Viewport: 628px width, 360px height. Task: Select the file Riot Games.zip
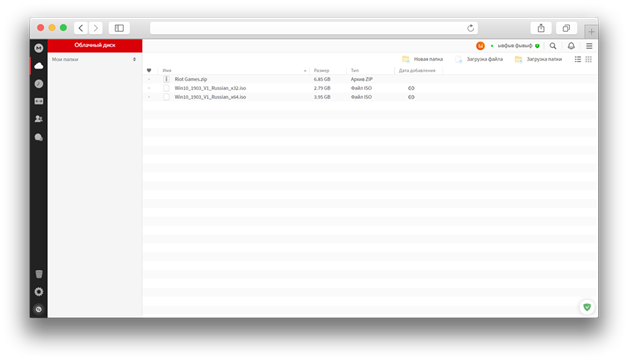191,79
